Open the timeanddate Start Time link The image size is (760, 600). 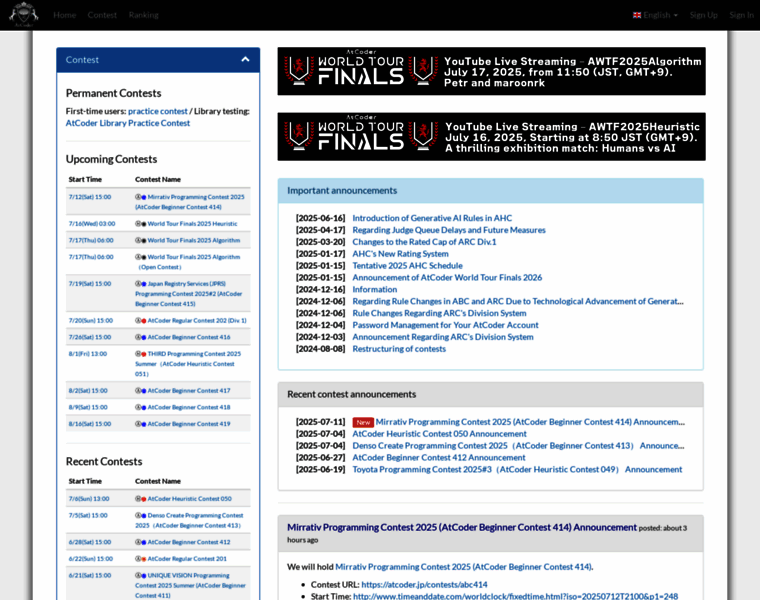pos(515,596)
